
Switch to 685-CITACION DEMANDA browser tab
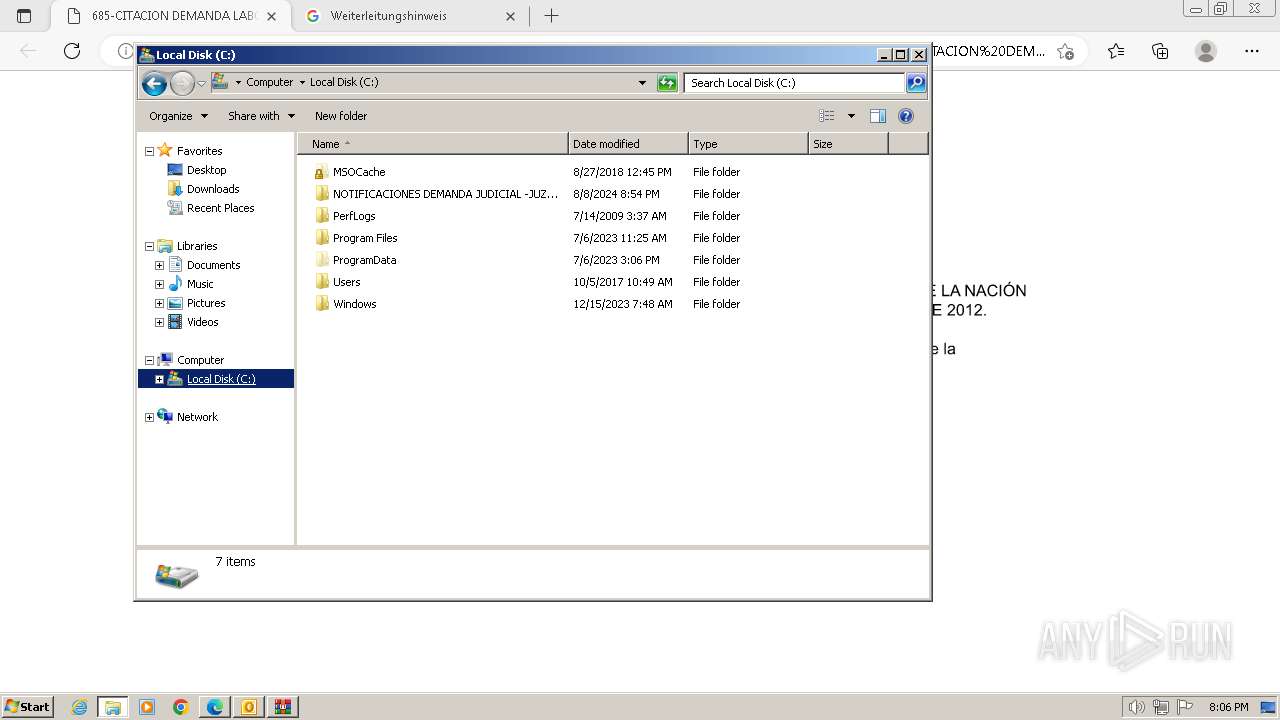click(170, 16)
